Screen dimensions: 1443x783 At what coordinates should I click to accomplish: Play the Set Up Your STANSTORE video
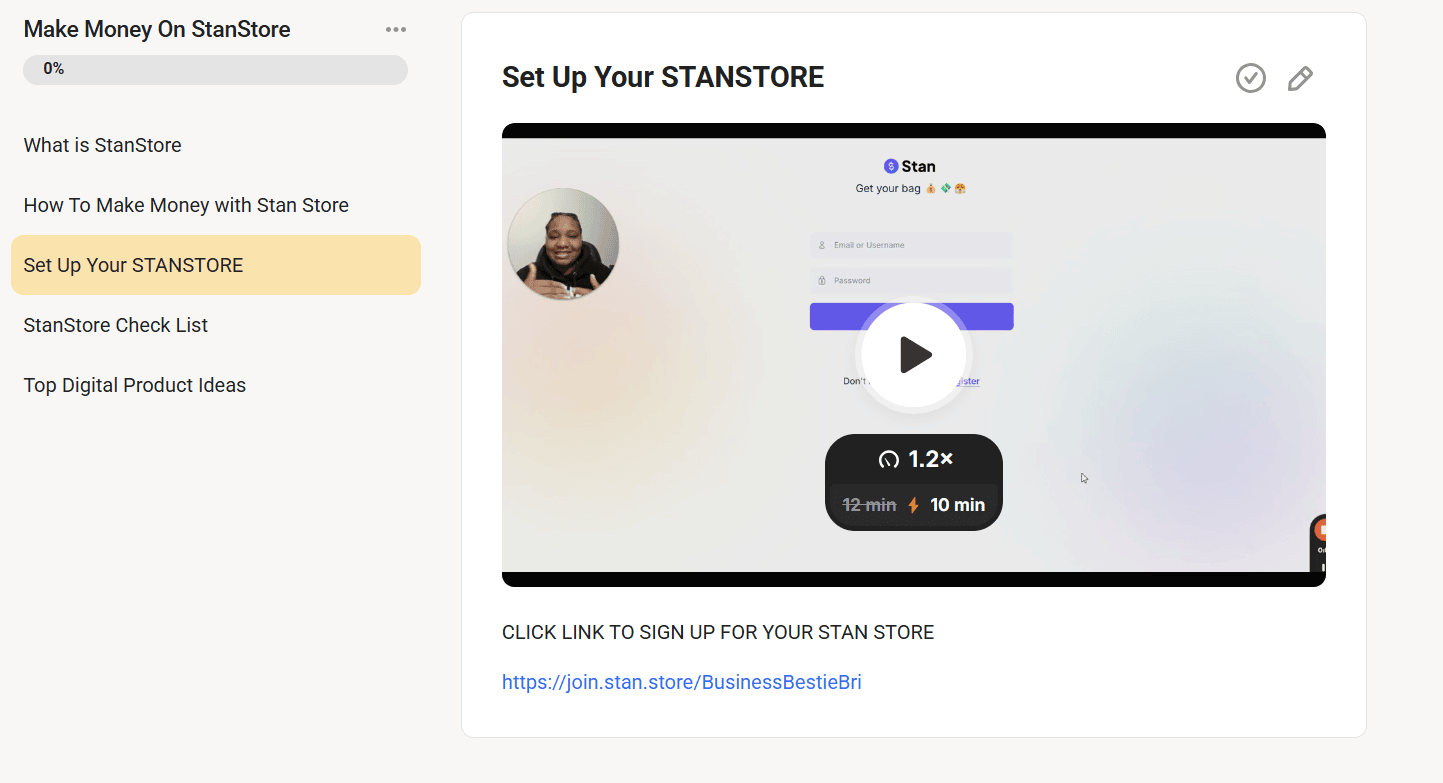[914, 355]
